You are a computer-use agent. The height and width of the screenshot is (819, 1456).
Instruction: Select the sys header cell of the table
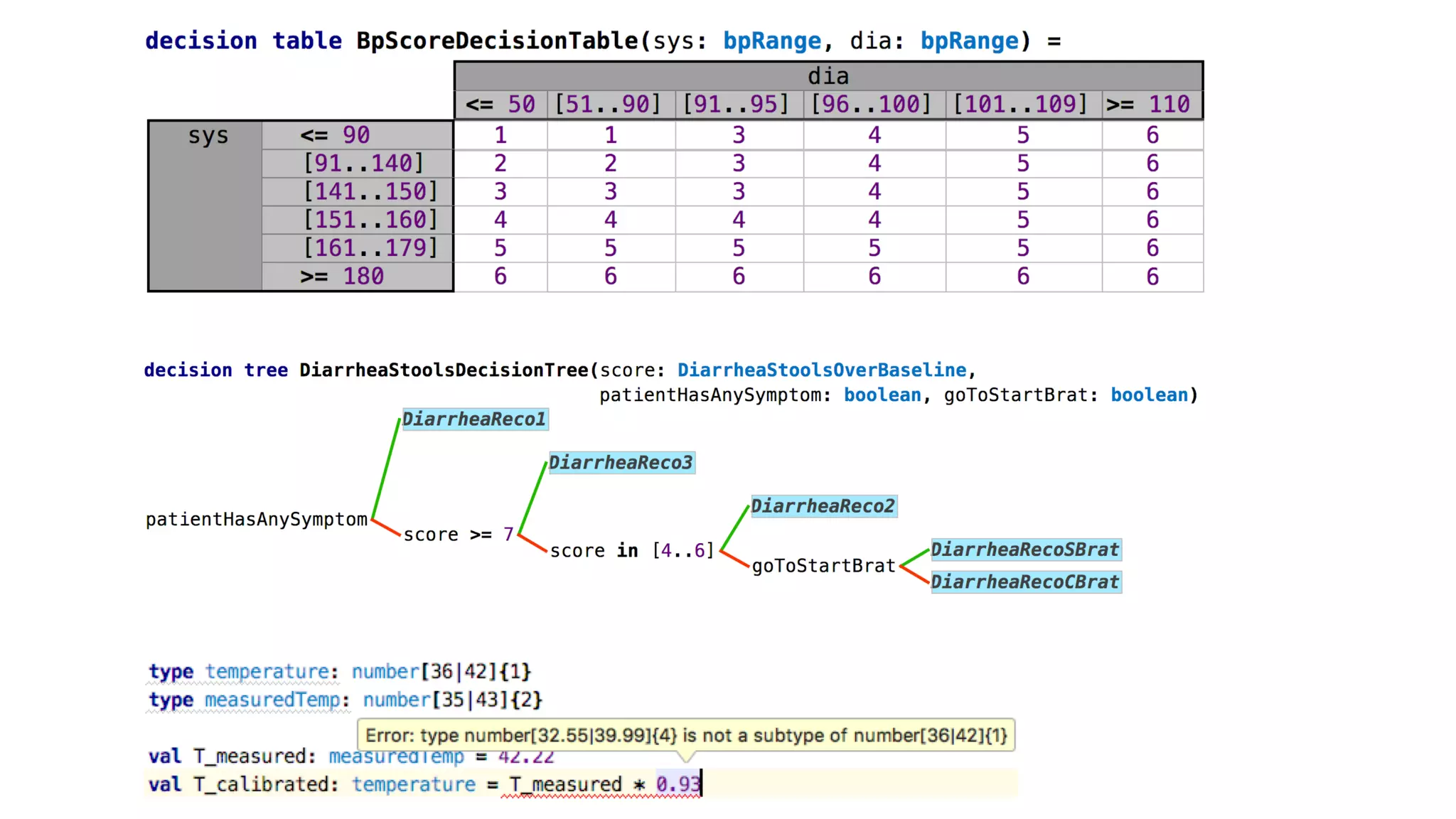point(205,205)
